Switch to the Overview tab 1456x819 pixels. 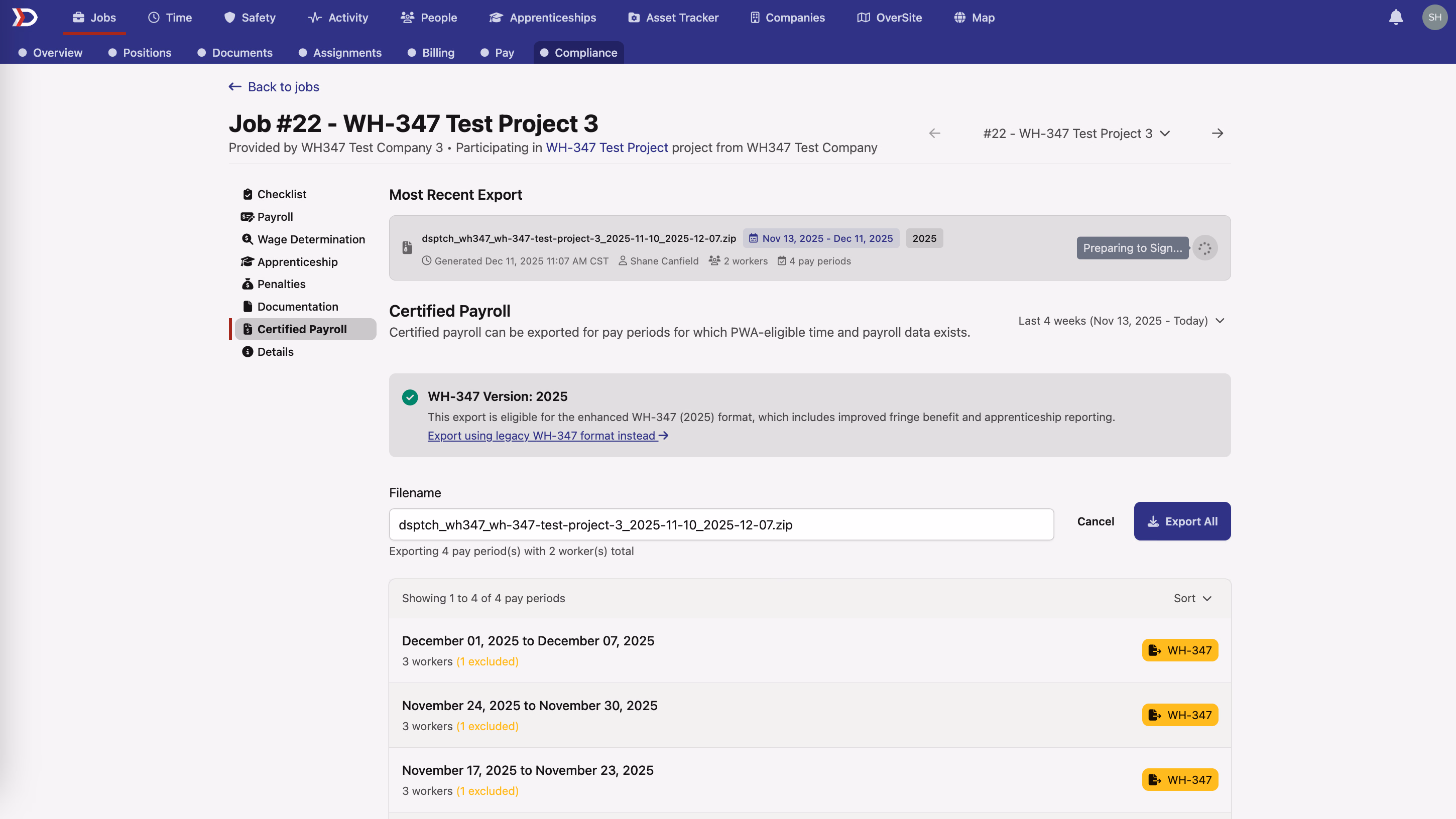(x=50, y=53)
